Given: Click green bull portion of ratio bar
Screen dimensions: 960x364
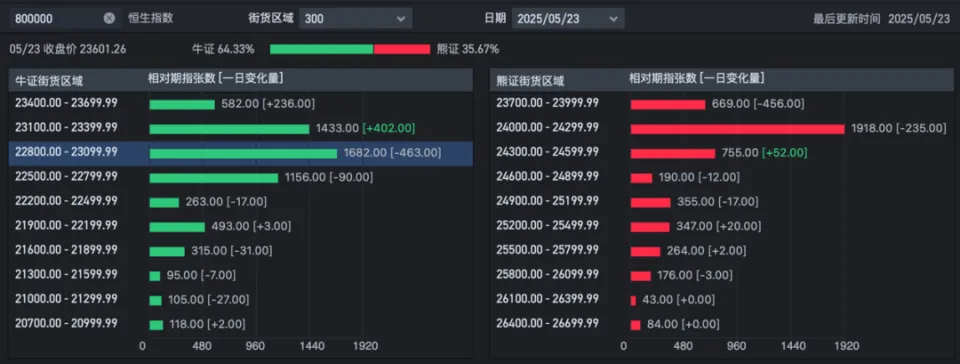Looking at the screenshot, I should tap(321, 50).
